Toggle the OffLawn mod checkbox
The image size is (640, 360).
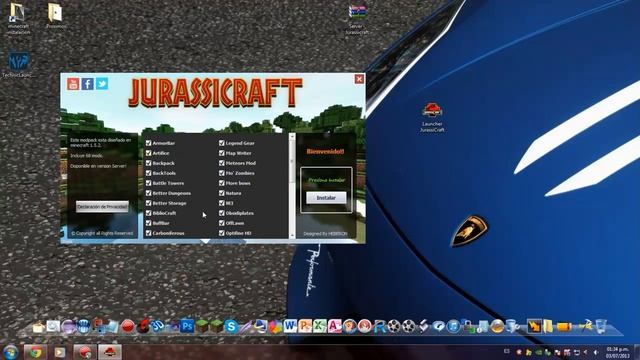[x=222, y=223]
